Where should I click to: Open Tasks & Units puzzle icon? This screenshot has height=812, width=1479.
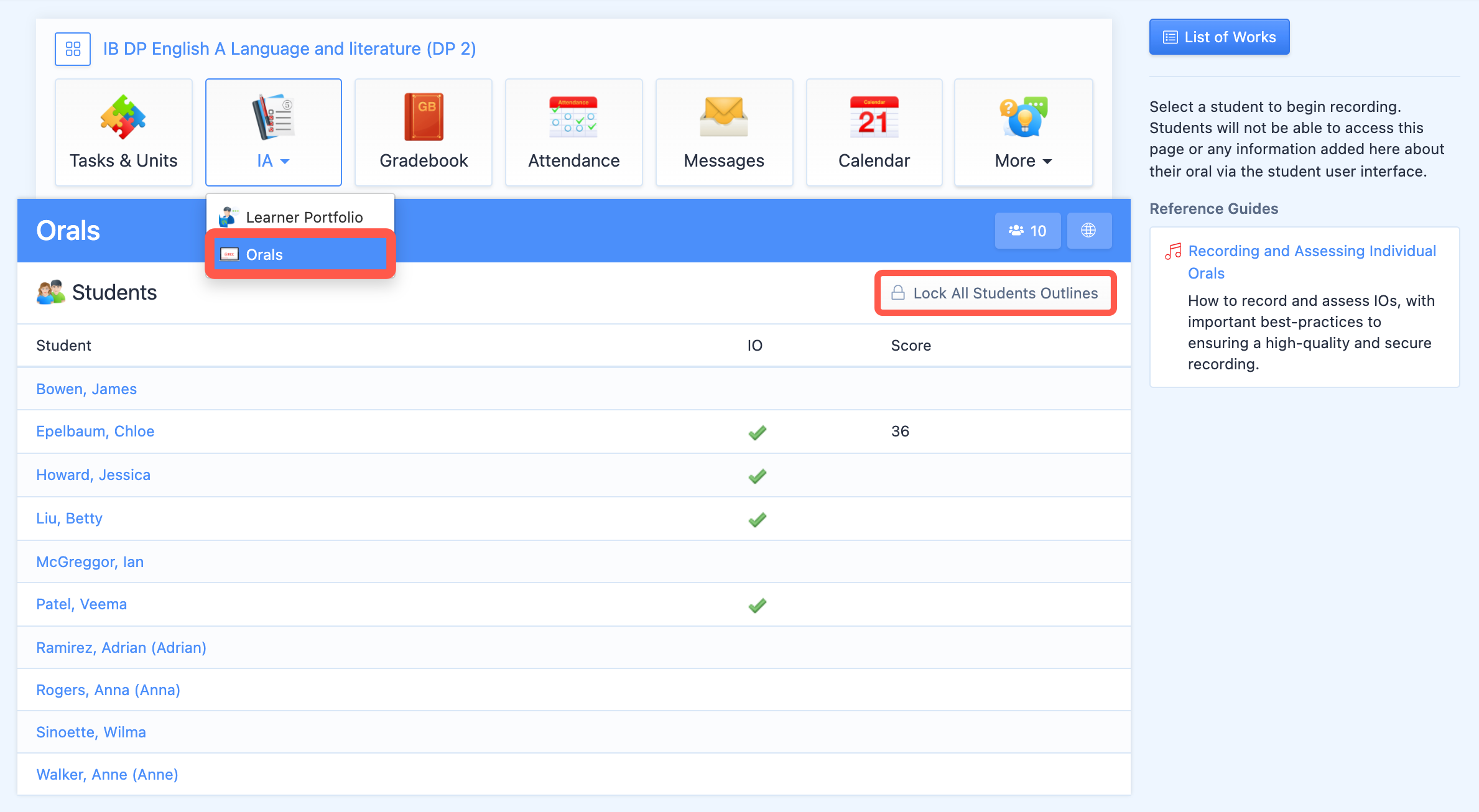point(123,118)
